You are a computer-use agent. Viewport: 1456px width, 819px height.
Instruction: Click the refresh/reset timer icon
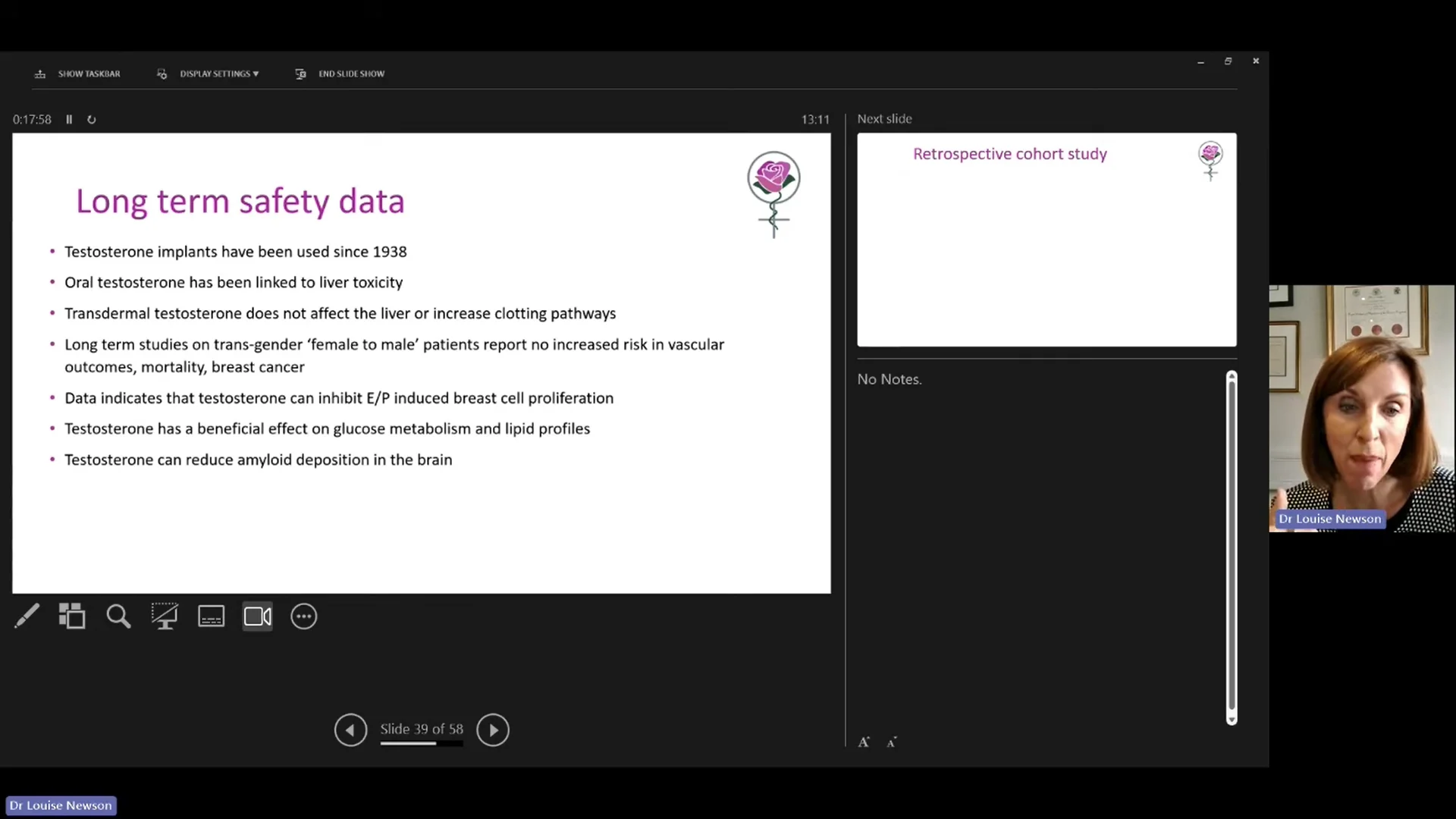tap(91, 119)
